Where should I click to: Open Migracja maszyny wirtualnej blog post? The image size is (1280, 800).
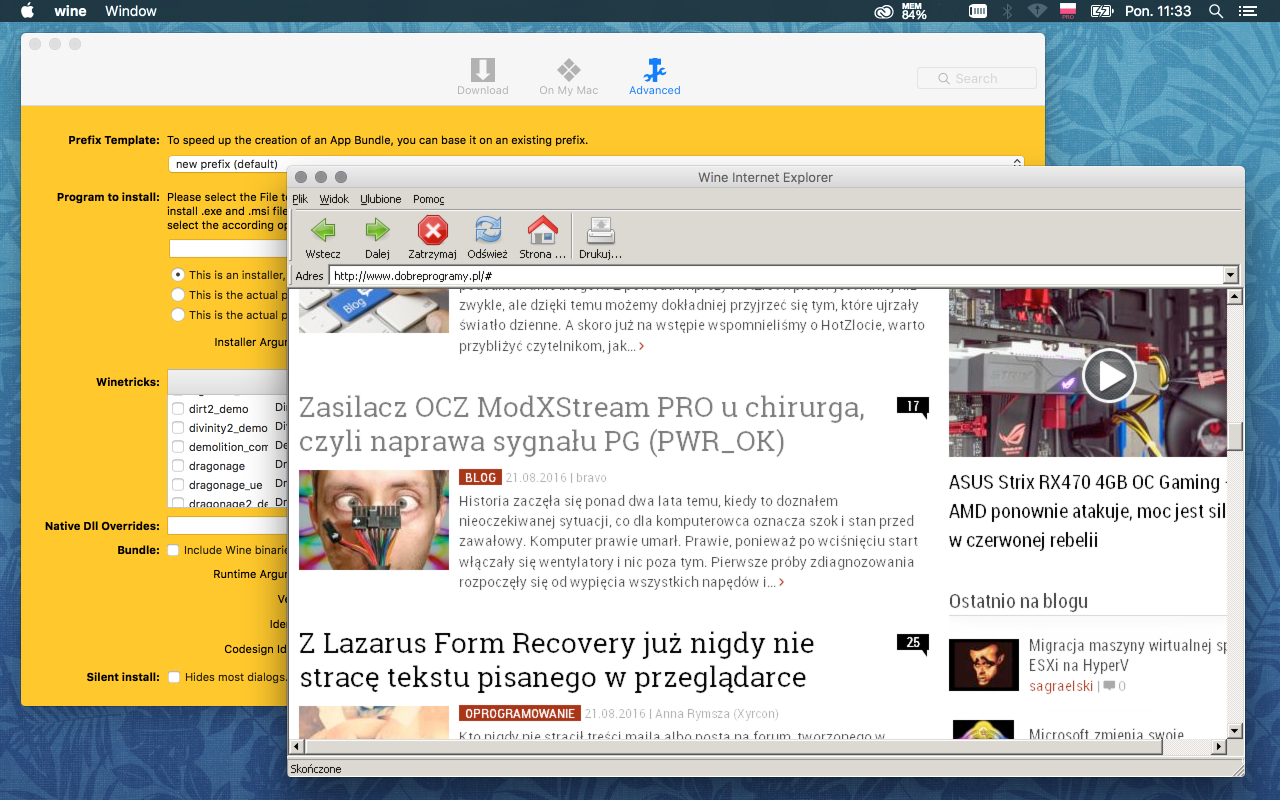[1128, 655]
